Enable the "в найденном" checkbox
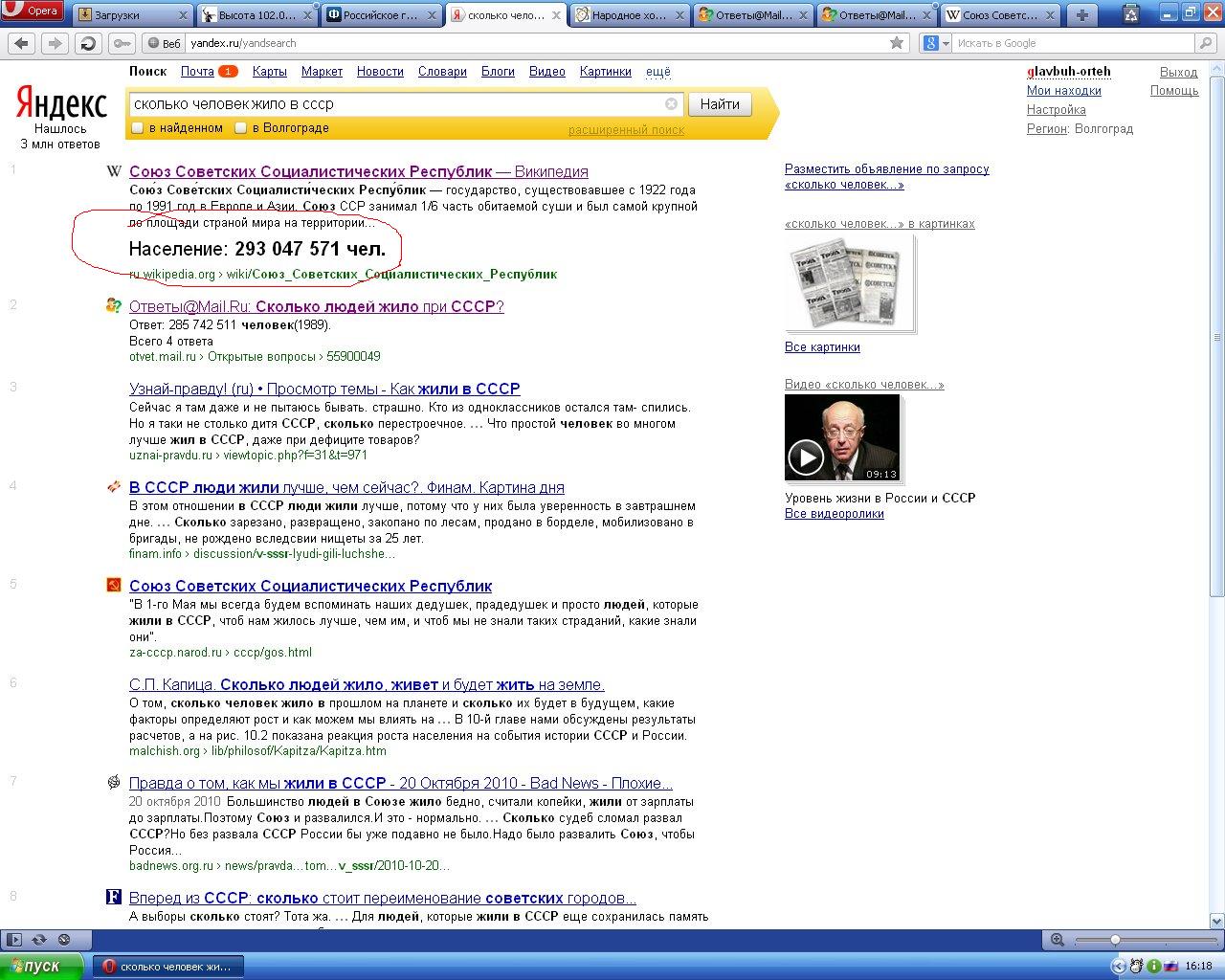The image size is (1225, 980). click(x=138, y=128)
